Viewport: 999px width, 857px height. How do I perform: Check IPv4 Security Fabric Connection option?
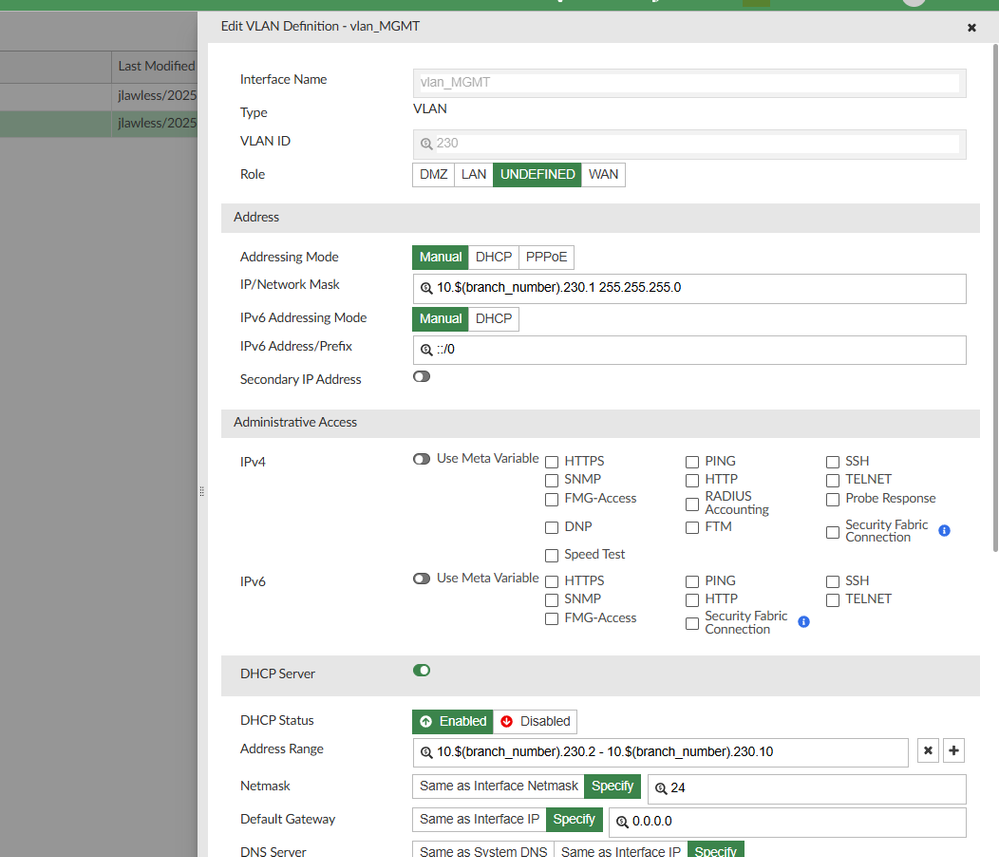[x=833, y=532]
